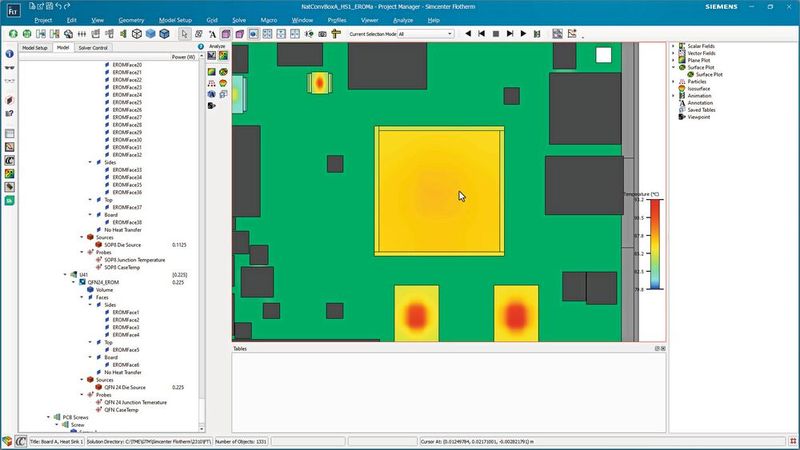Image resolution: width=800 pixels, height=450 pixels.
Task: Toggle the pink solid box display button
Action: pos(226,34)
